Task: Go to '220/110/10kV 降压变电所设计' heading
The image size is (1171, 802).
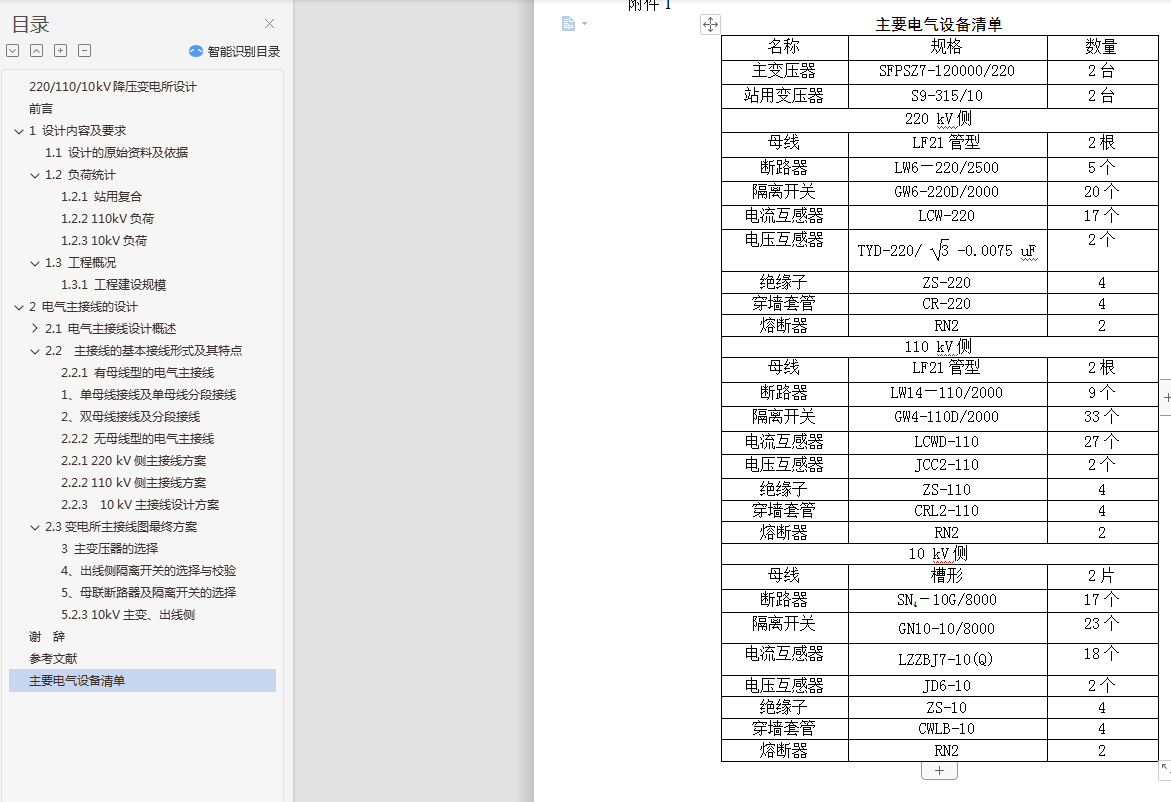Action: pos(113,87)
